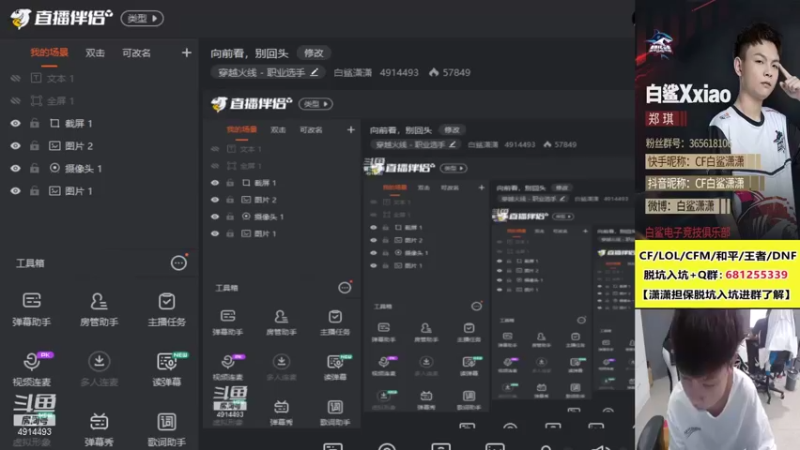Select the 截屏 1 source row label

(x=79, y=123)
